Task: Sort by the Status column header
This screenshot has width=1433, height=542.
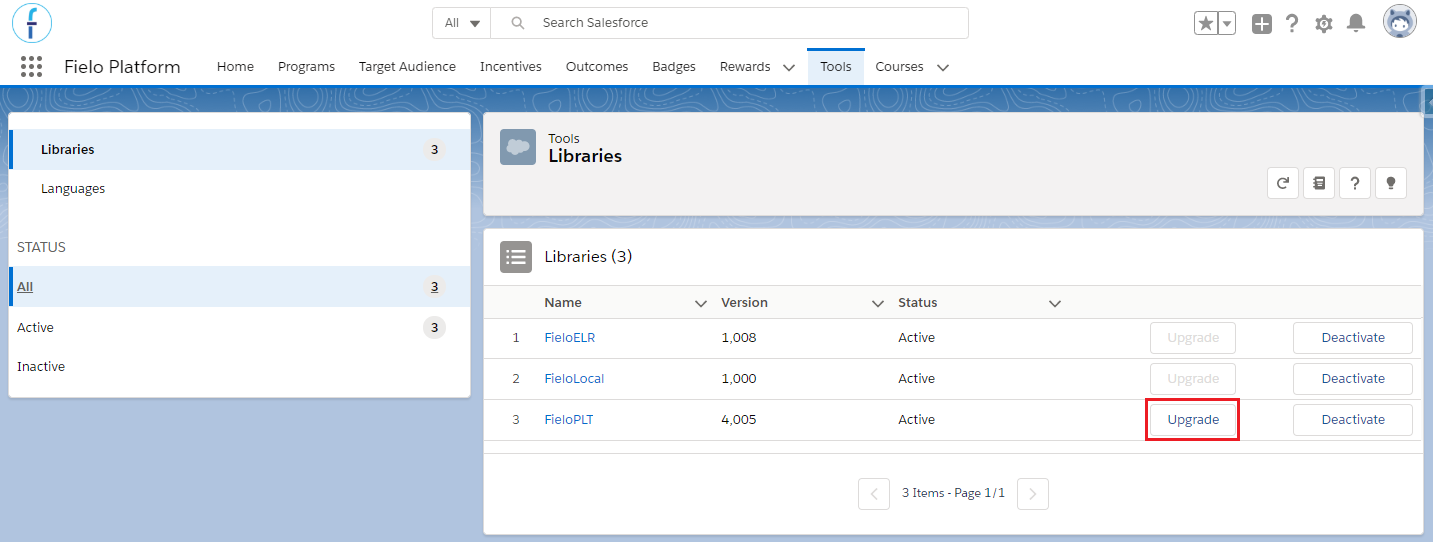Action: tap(918, 303)
